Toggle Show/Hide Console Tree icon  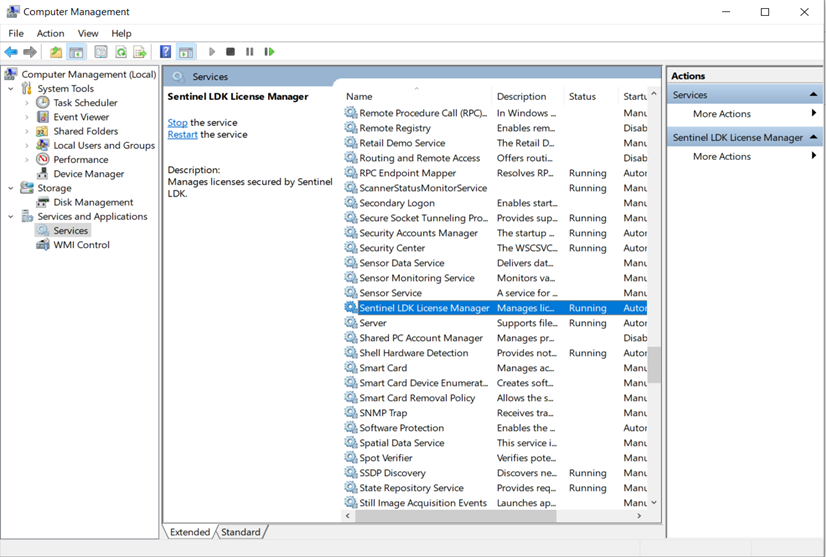76,52
